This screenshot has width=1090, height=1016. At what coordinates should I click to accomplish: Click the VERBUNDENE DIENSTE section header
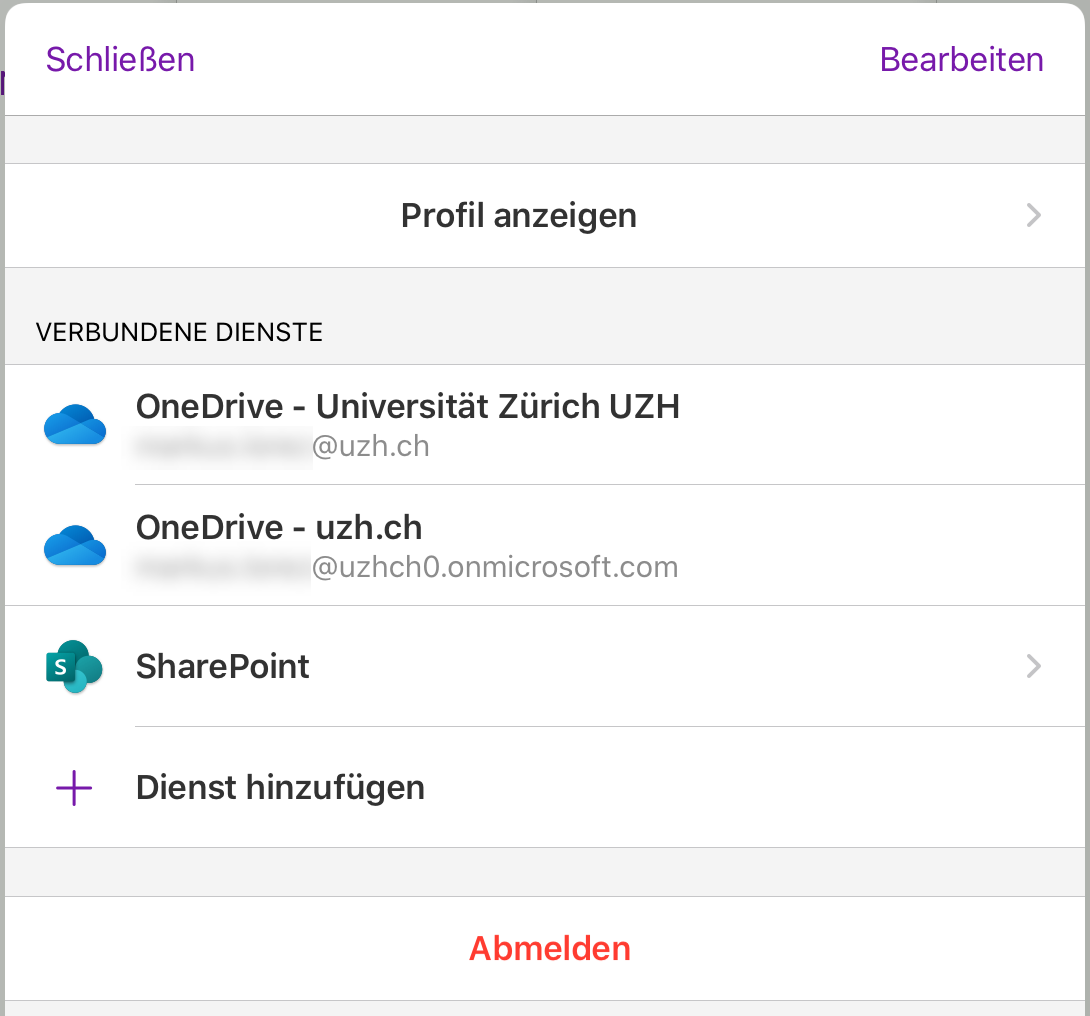click(179, 333)
